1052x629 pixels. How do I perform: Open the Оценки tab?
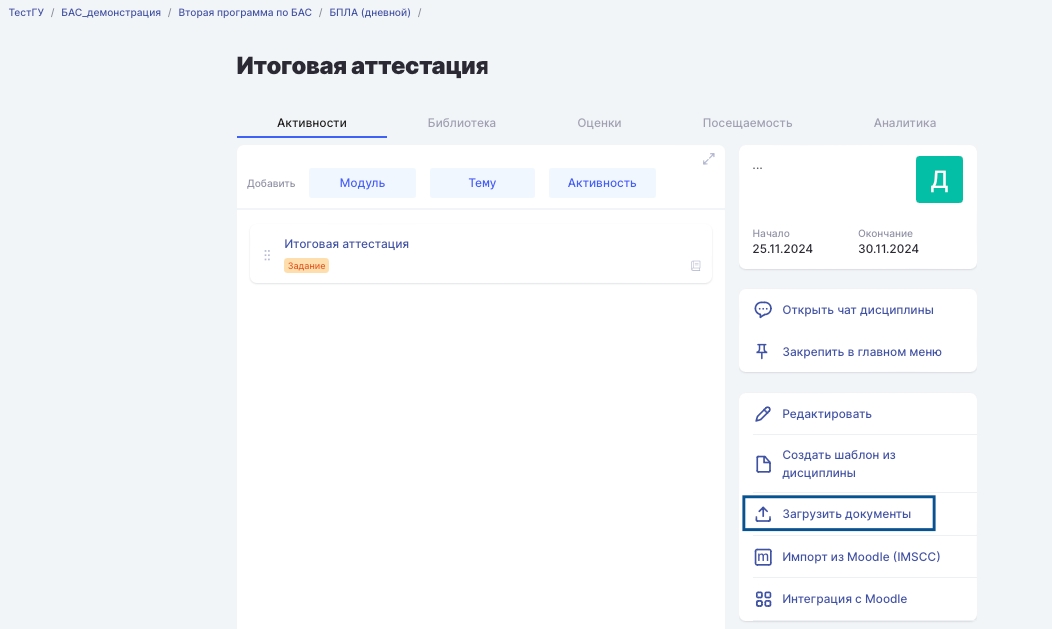tap(599, 123)
